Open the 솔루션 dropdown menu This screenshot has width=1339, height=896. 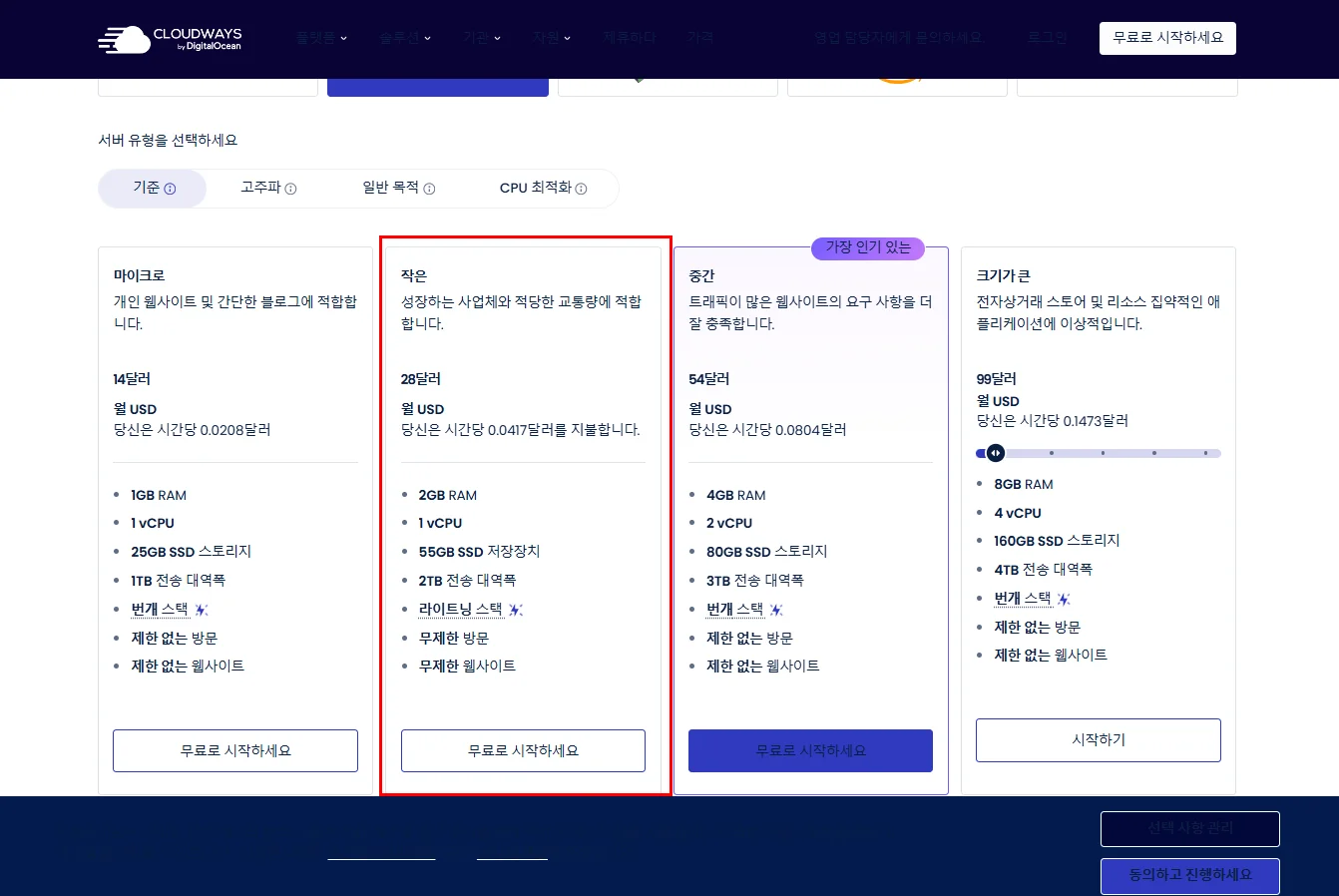click(x=405, y=38)
